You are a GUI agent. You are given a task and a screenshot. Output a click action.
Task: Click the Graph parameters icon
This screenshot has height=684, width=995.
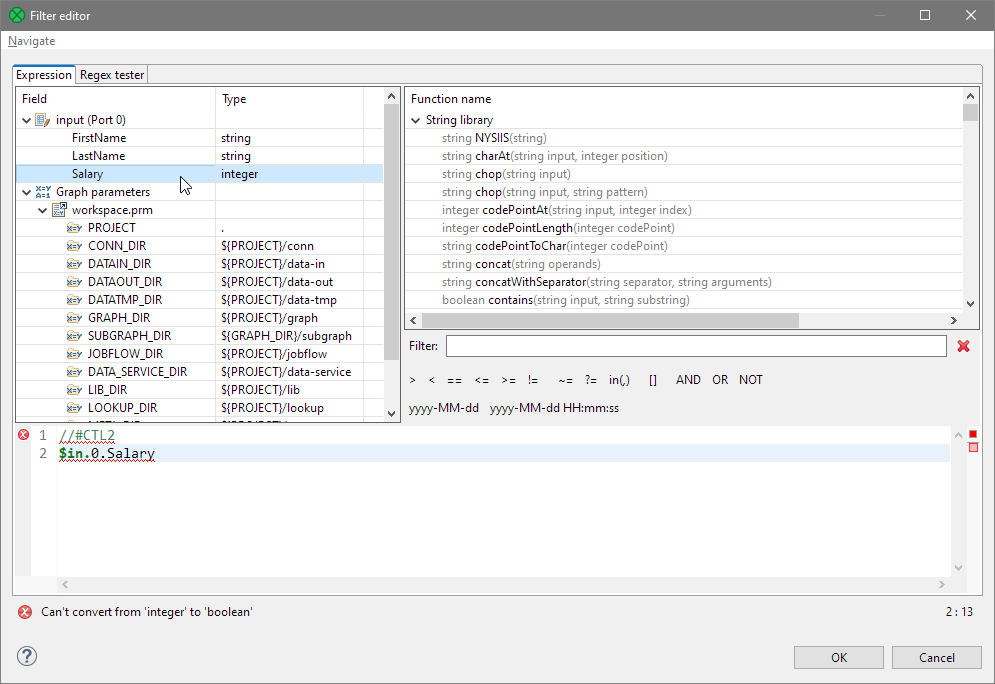coord(42,192)
